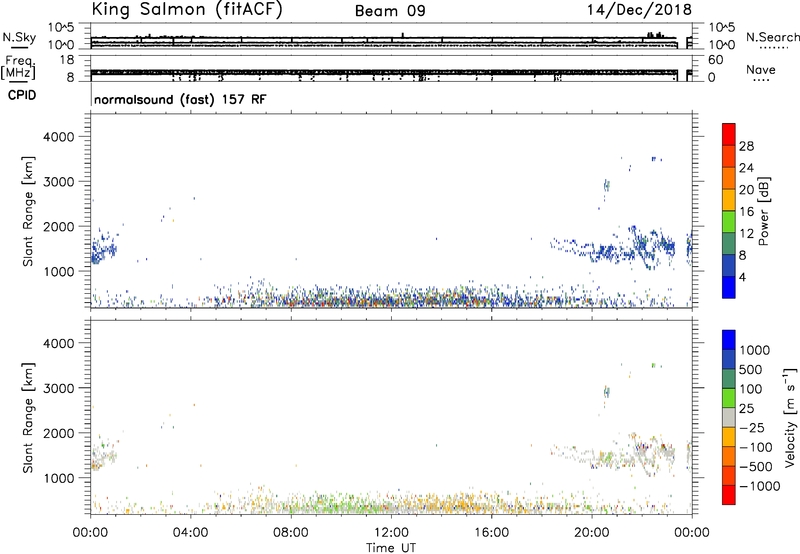Click the '1000' tick on velocity colorbar
The image size is (800, 554).
pos(755,350)
